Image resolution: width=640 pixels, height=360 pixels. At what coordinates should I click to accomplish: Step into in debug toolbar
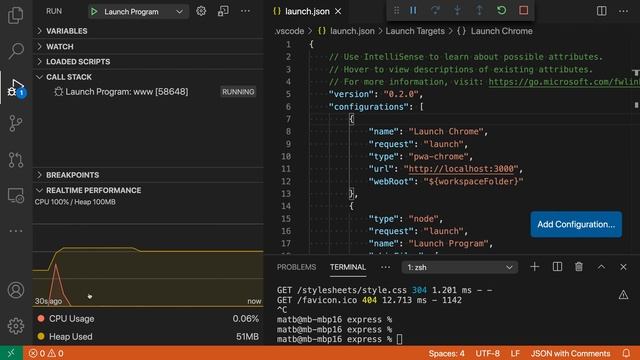coord(457,10)
